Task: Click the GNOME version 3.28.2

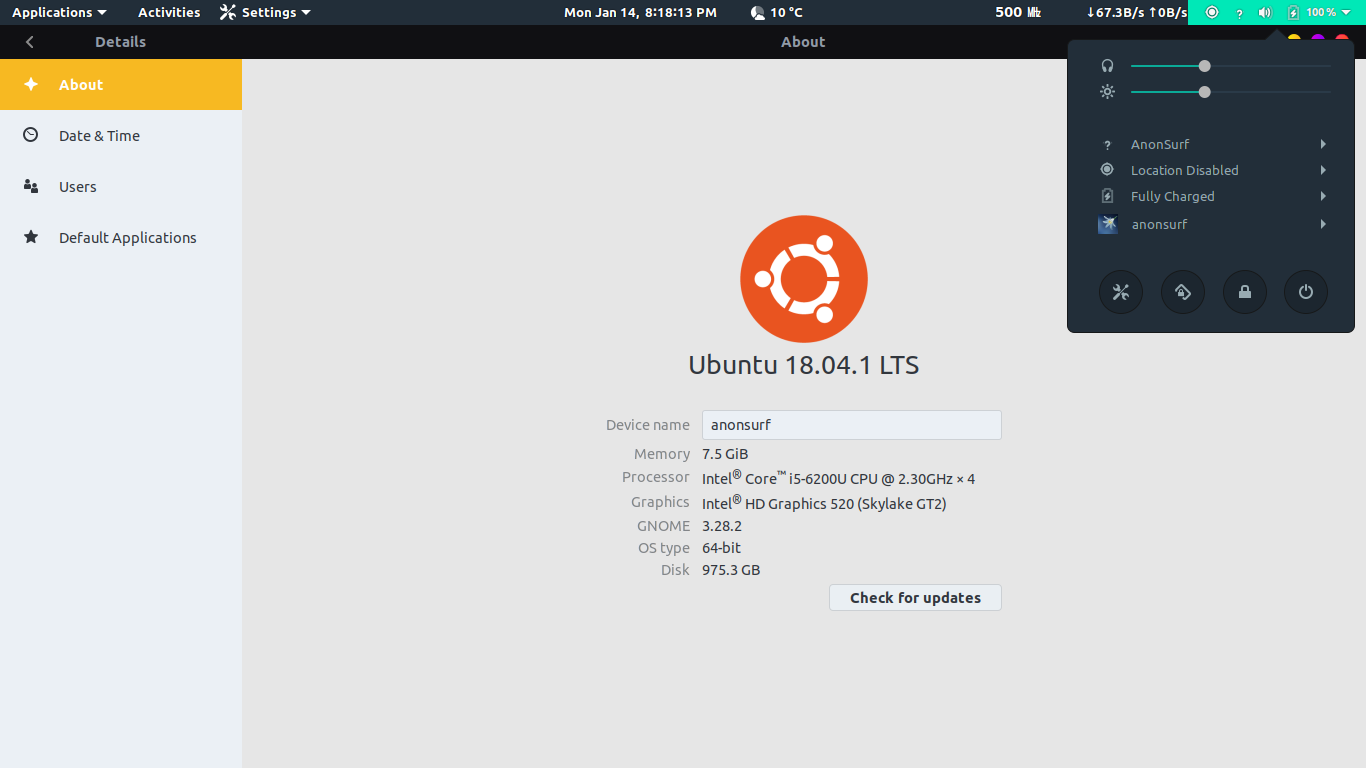Action: pos(722,526)
